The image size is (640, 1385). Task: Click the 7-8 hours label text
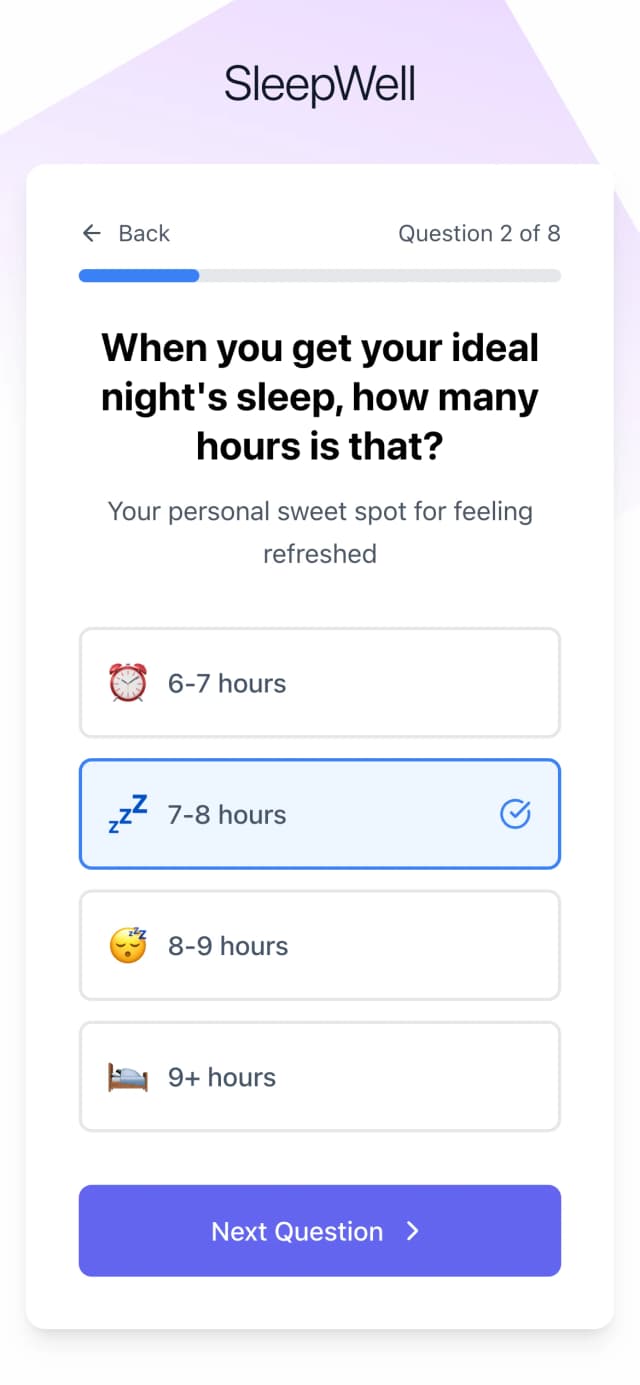227,815
